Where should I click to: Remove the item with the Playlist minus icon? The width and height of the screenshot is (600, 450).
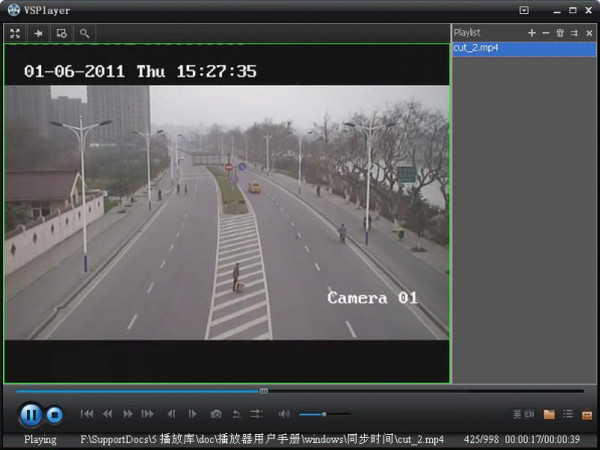click(545, 33)
